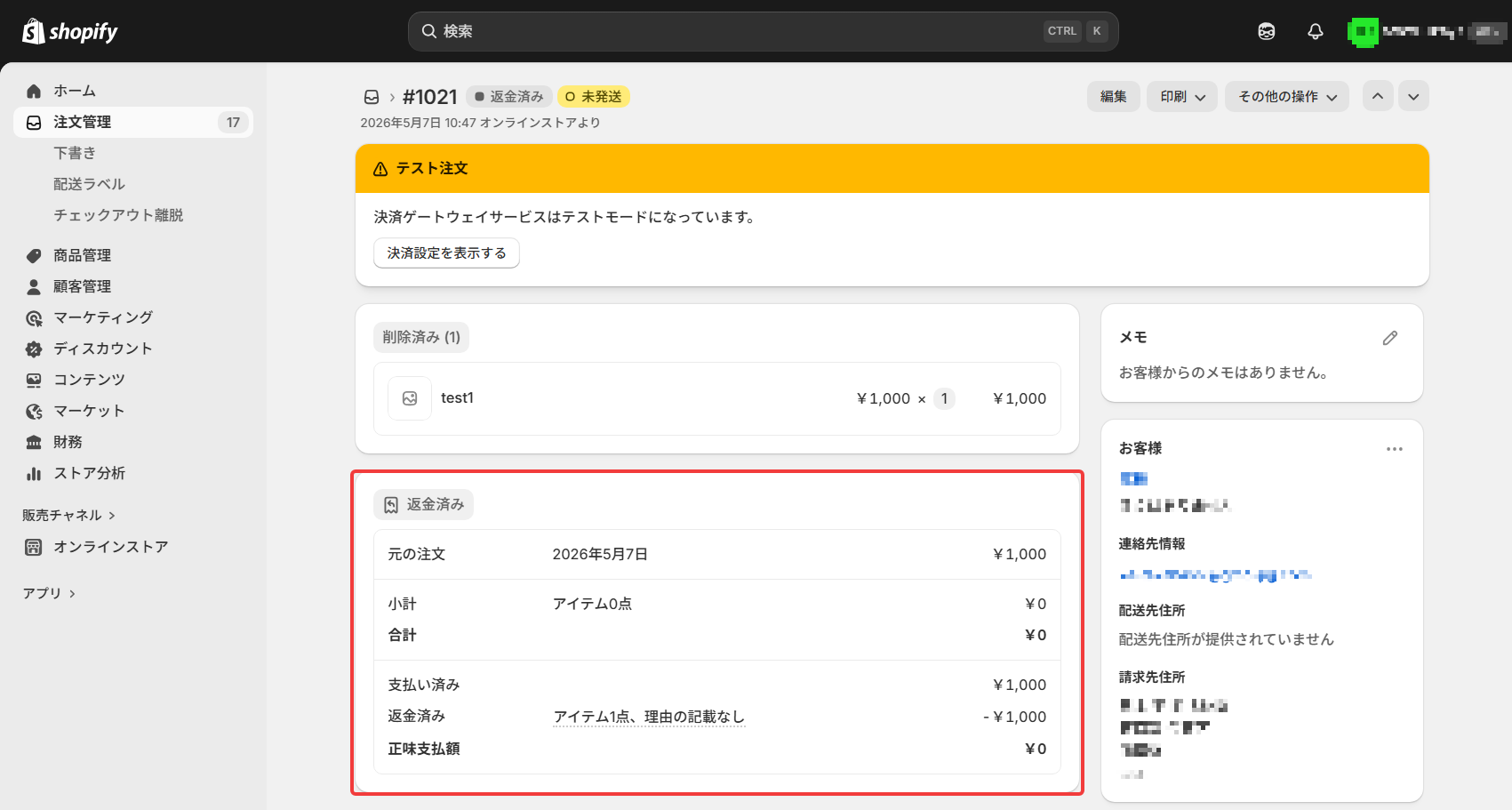Open ディスカウント in the sidebar
The height and width of the screenshot is (810, 1512).
133,349
